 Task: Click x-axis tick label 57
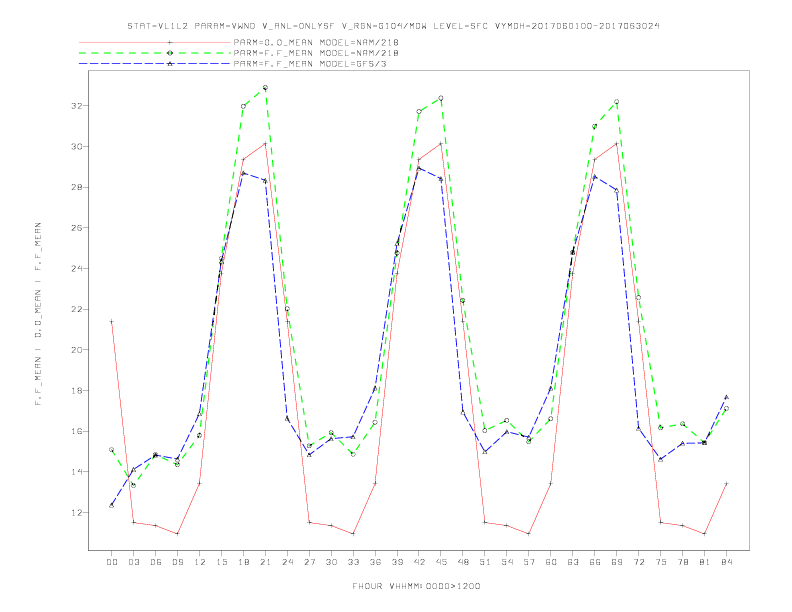[529, 562]
